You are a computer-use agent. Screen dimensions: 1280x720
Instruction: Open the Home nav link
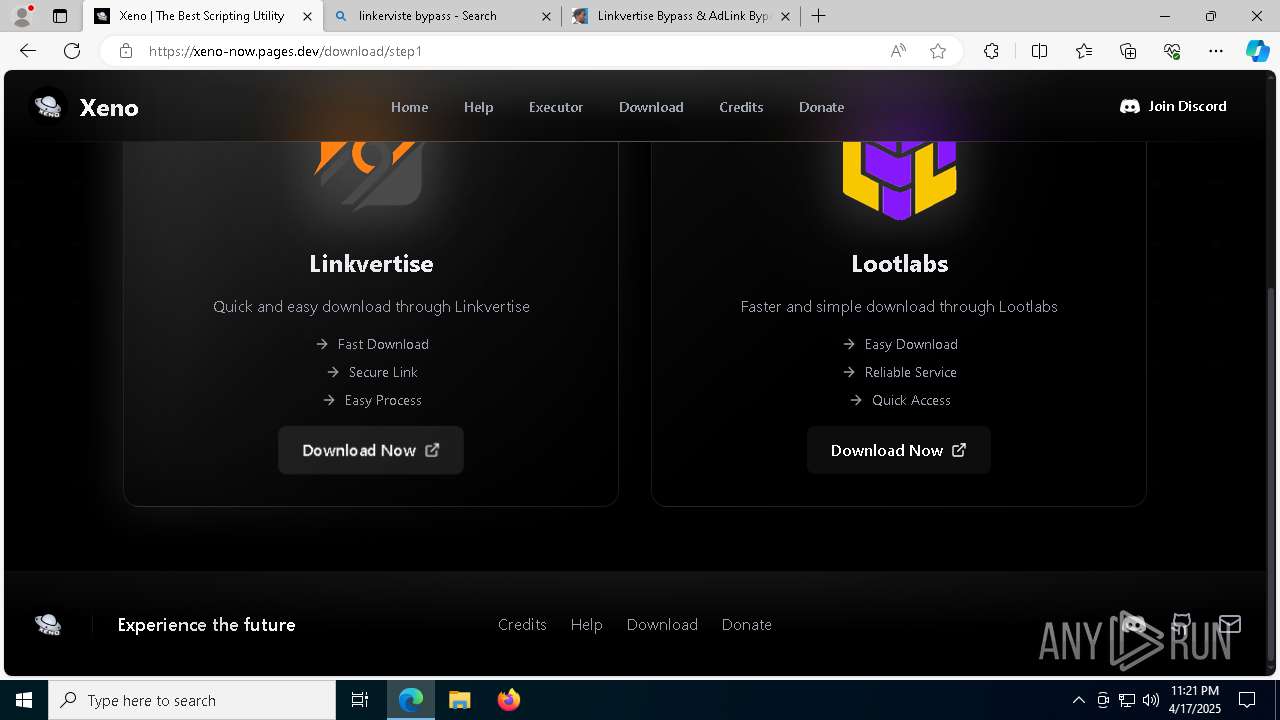coord(409,107)
